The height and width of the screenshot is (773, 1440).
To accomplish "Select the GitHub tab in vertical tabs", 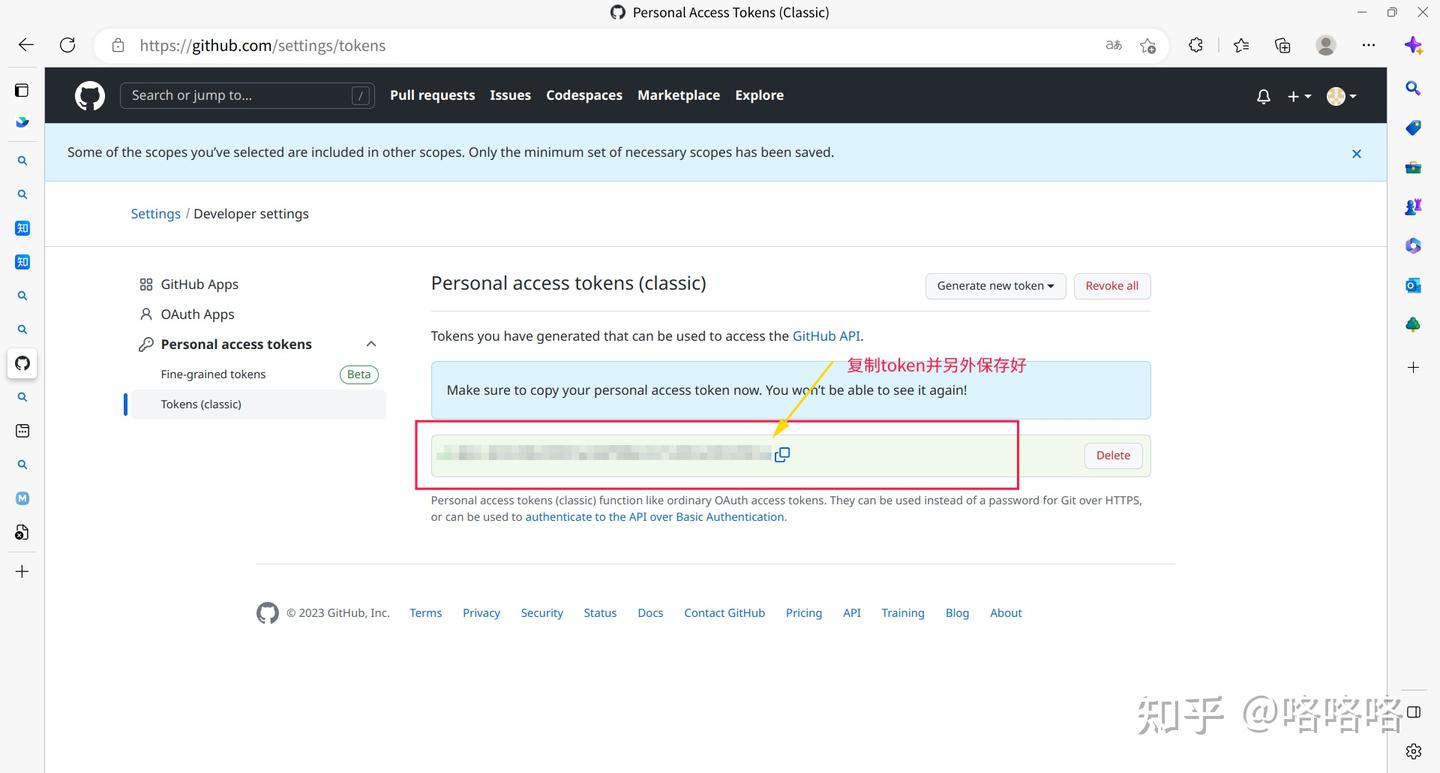I will coord(22,363).
